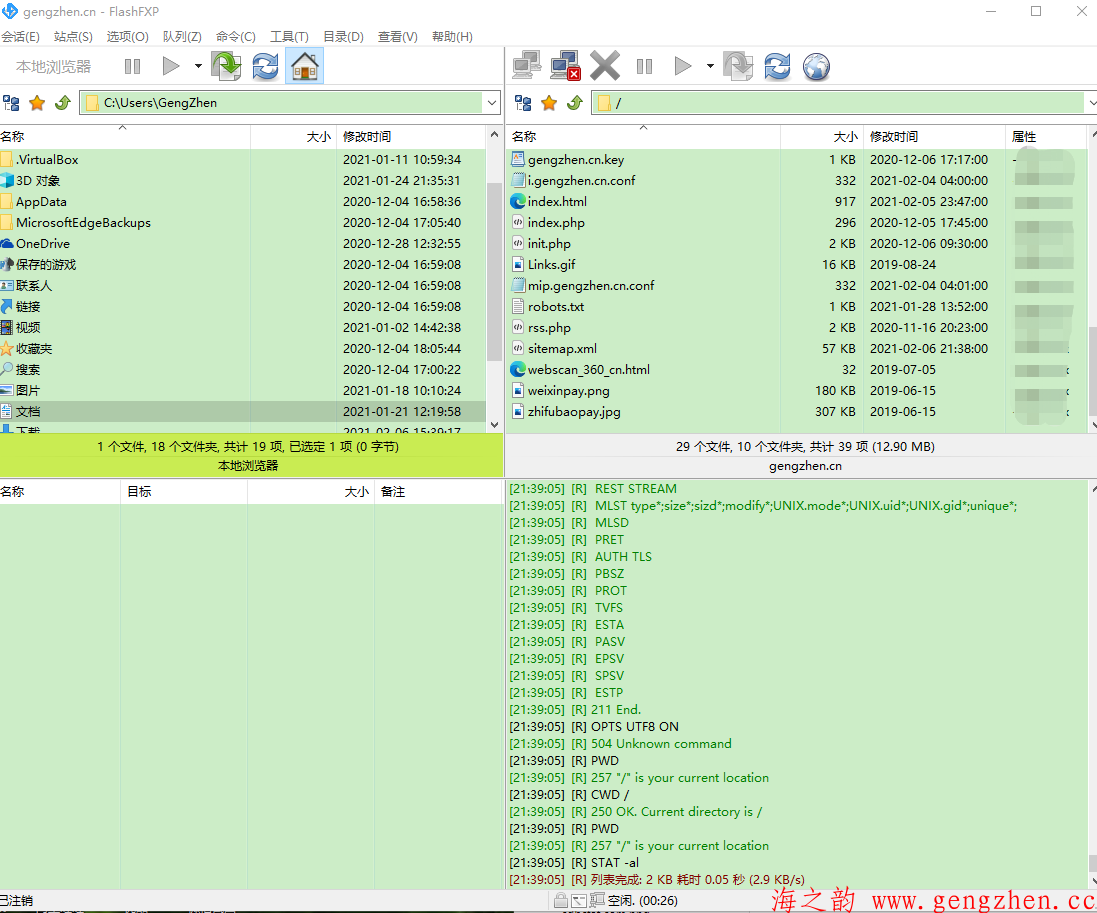Click the globe icon in remote toolbar
Screen dimensions: 1097x913
817,67
